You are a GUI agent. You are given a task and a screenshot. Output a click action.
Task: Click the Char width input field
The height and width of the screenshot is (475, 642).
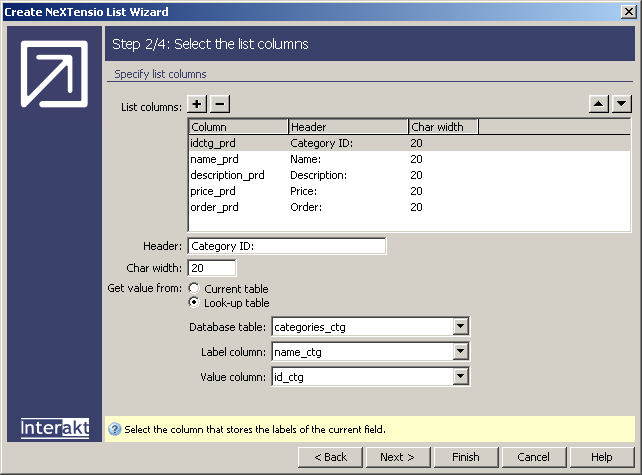pos(212,268)
